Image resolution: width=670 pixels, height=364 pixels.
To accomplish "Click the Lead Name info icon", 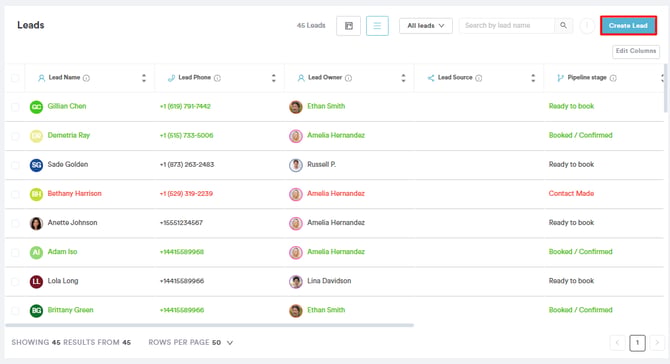I will pos(86,78).
